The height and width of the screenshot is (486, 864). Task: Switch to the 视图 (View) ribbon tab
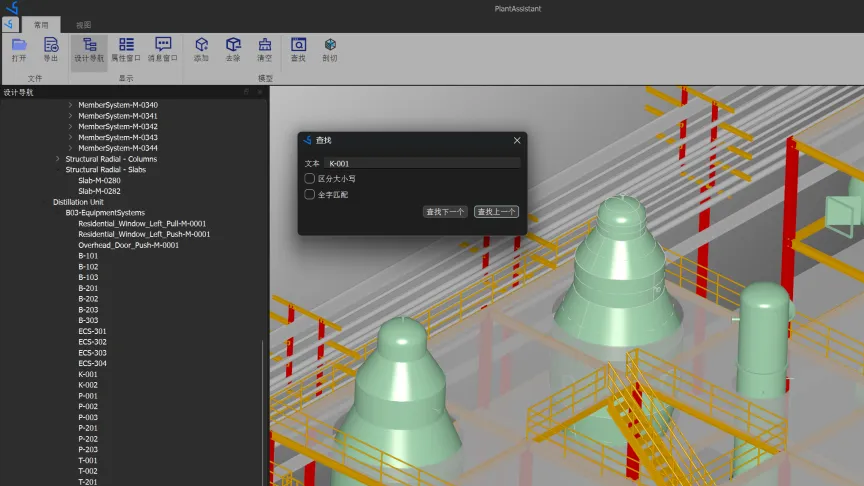(x=83, y=24)
